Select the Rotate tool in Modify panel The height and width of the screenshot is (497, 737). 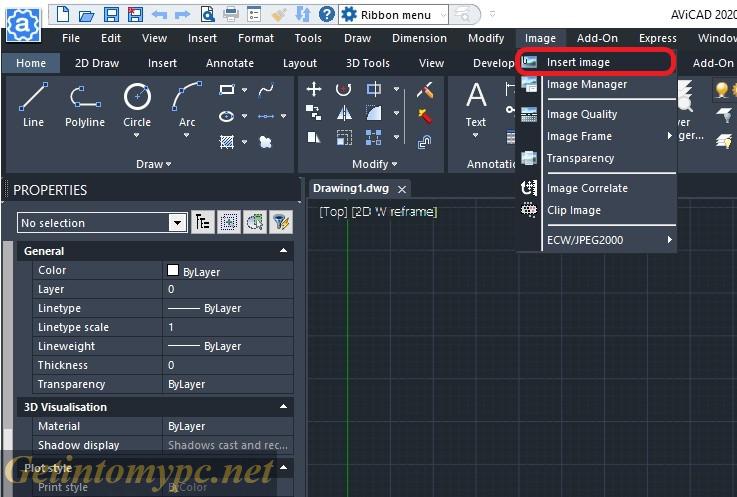pyautogui.click(x=344, y=89)
